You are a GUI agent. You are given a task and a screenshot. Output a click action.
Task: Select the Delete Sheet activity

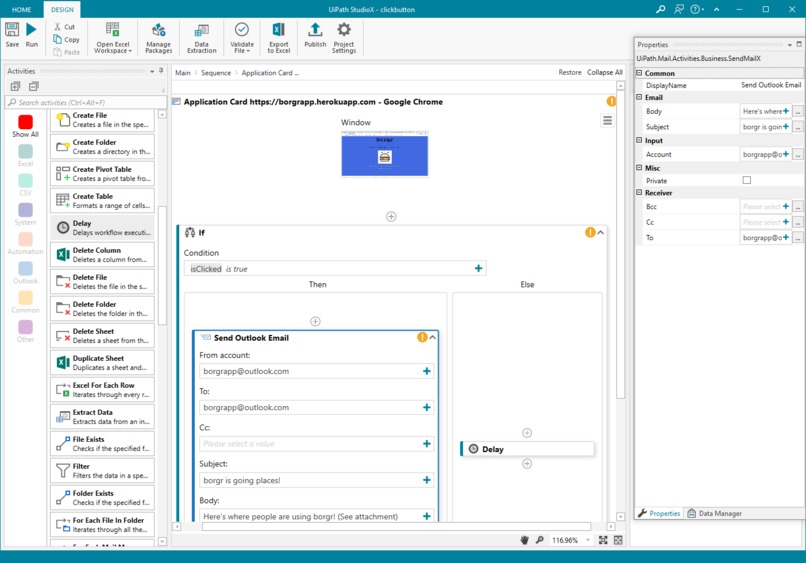[102, 336]
